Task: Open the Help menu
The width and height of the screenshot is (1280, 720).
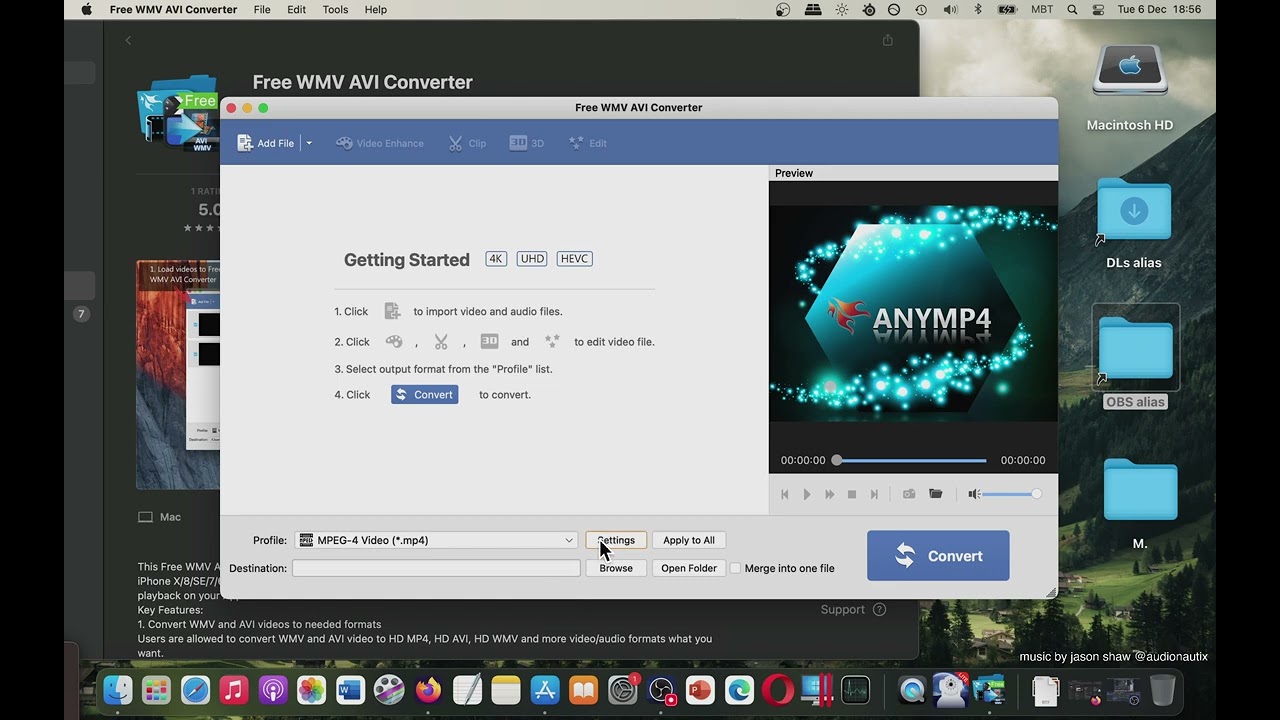Action: pyautogui.click(x=376, y=9)
